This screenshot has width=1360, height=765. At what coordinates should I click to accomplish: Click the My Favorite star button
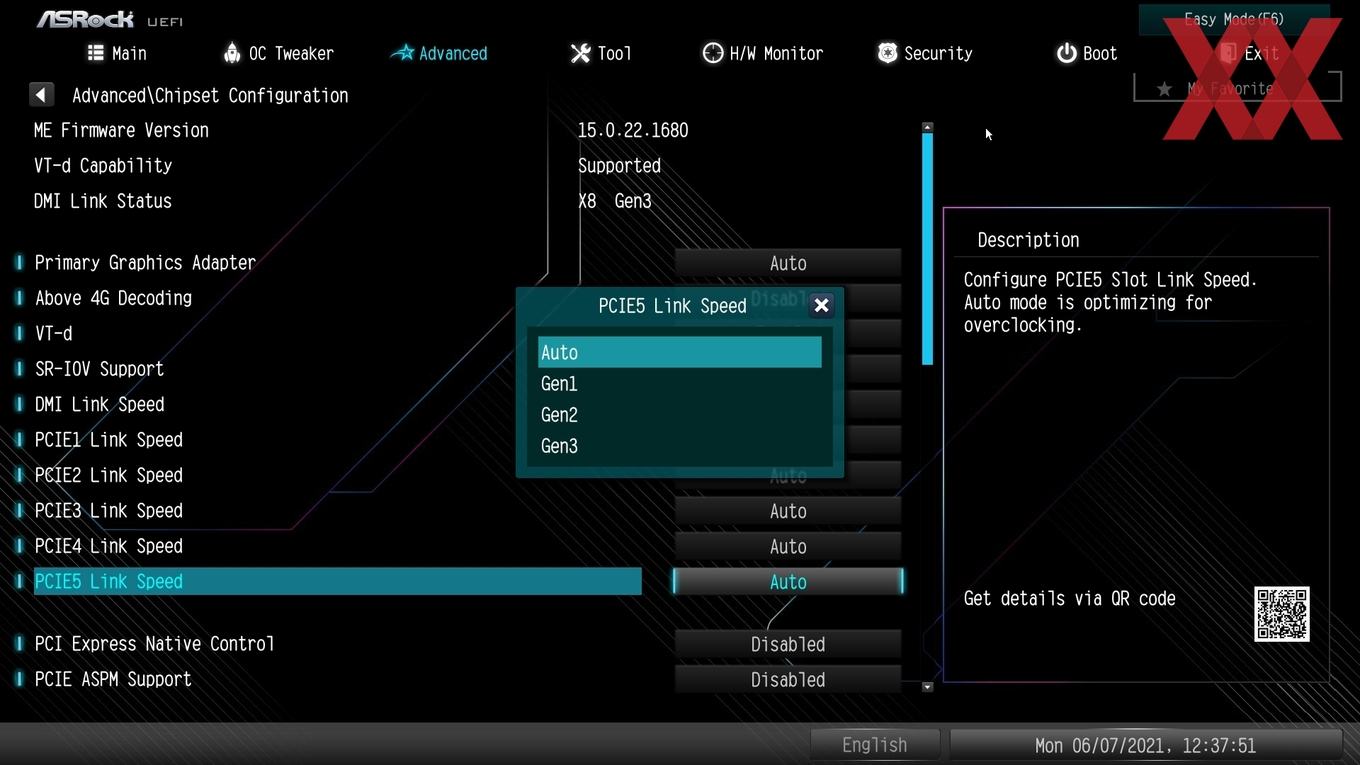pyautogui.click(x=1237, y=88)
